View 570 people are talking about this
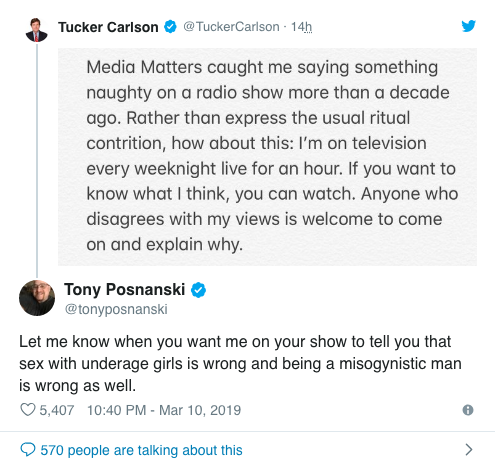The width and height of the screenshot is (495, 468). click(x=141, y=450)
